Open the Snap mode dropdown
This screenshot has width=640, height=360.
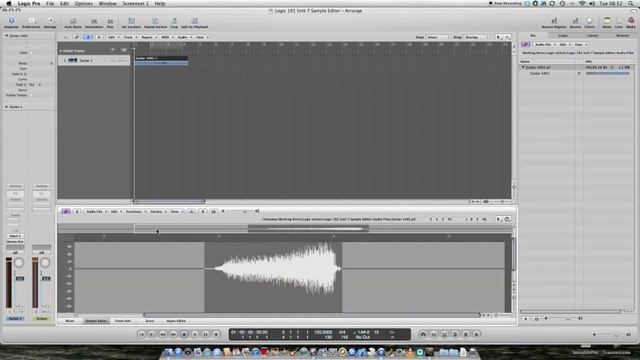438,37
